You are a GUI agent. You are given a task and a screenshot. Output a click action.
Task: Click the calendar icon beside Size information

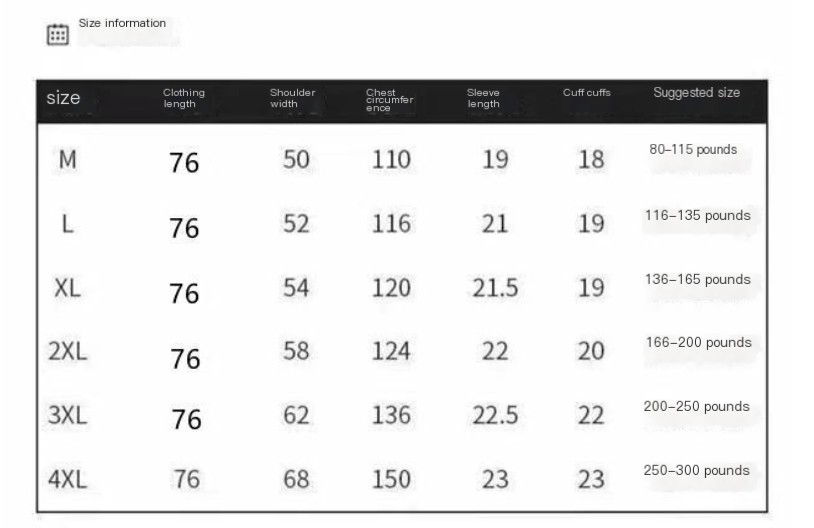coord(58,35)
